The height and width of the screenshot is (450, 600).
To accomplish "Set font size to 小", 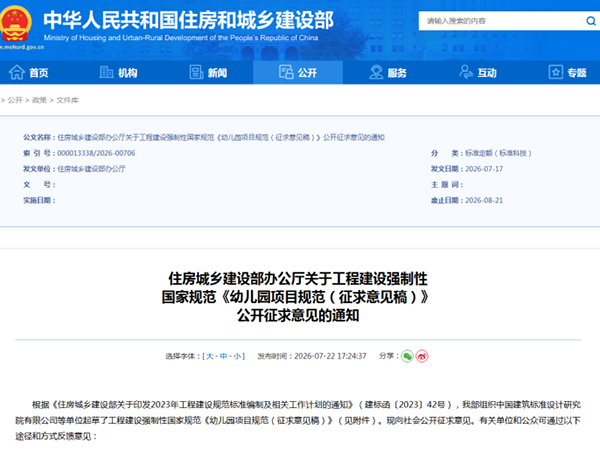I will coord(237,356).
